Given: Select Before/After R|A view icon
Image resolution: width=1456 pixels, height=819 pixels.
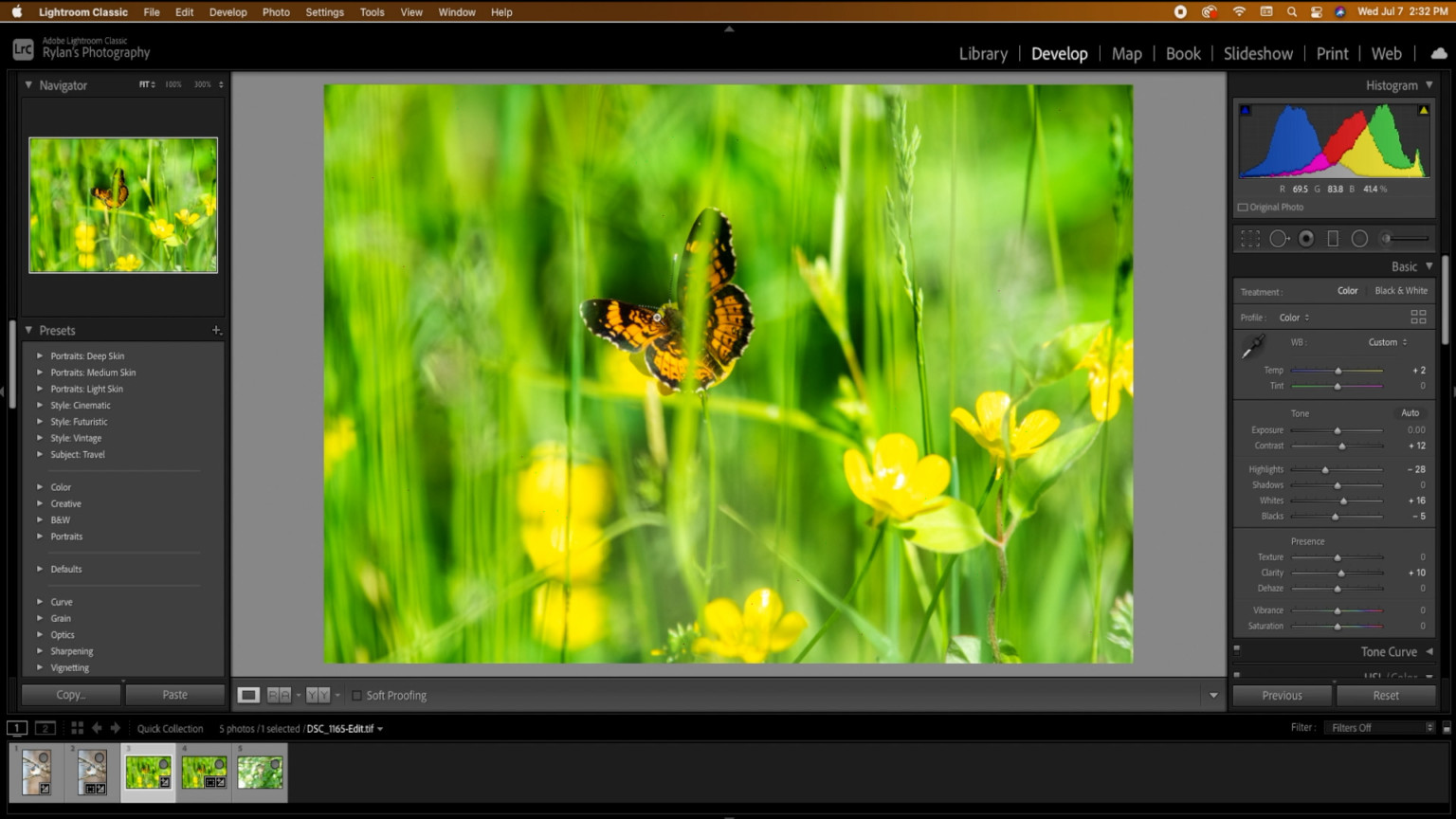Looking at the screenshot, I should (279, 695).
